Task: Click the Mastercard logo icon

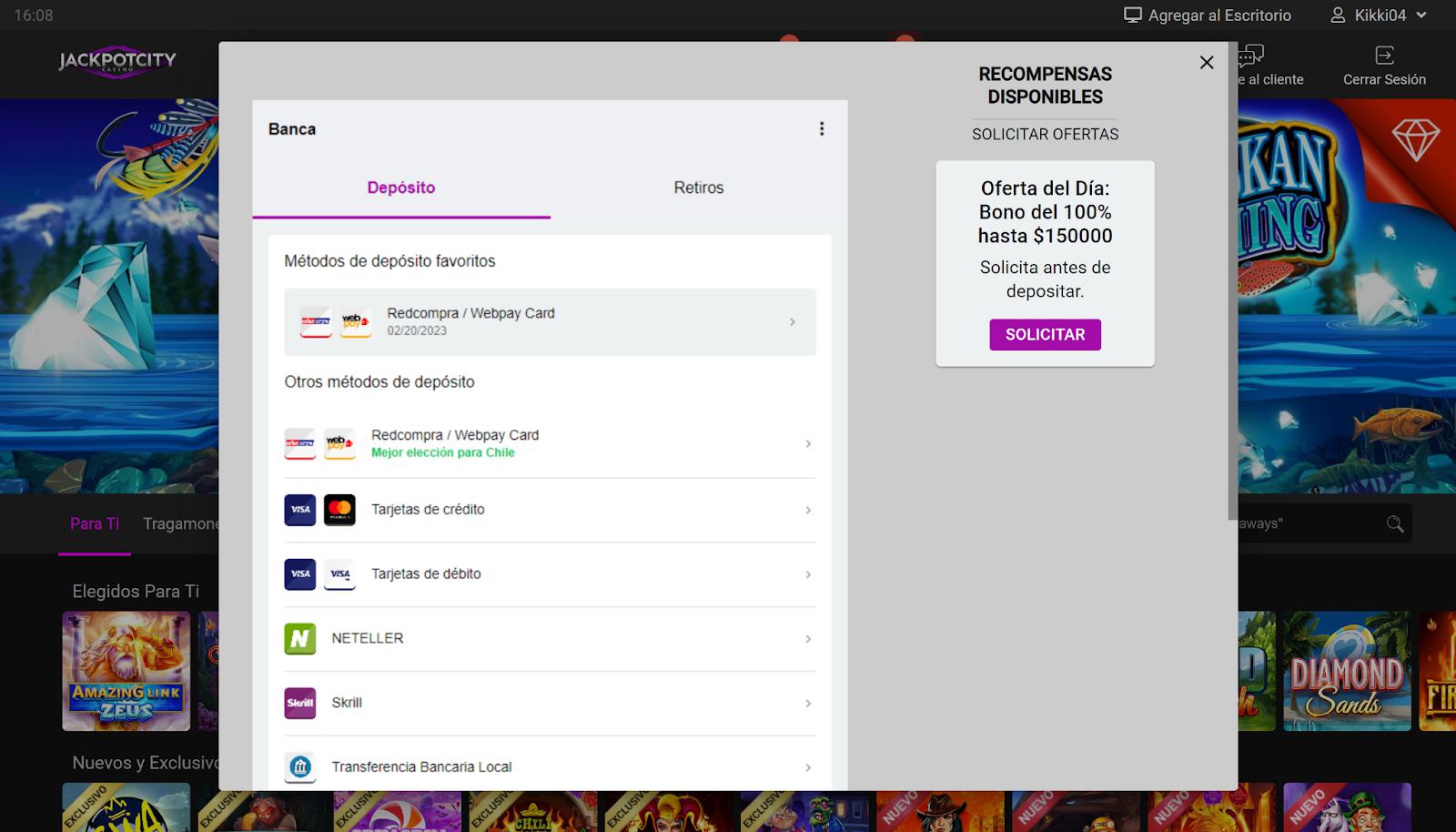Action: click(339, 510)
